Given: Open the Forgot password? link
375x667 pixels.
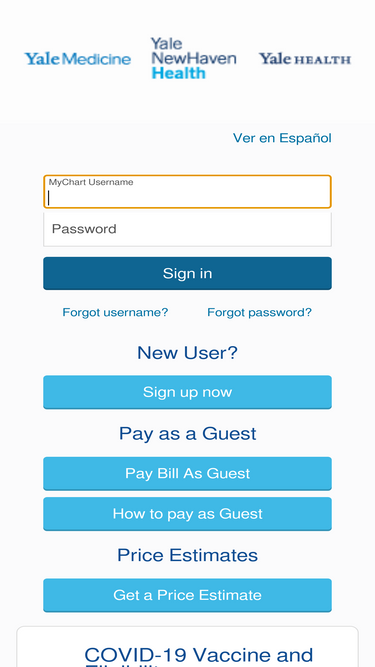Looking at the screenshot, I should 259,313.
